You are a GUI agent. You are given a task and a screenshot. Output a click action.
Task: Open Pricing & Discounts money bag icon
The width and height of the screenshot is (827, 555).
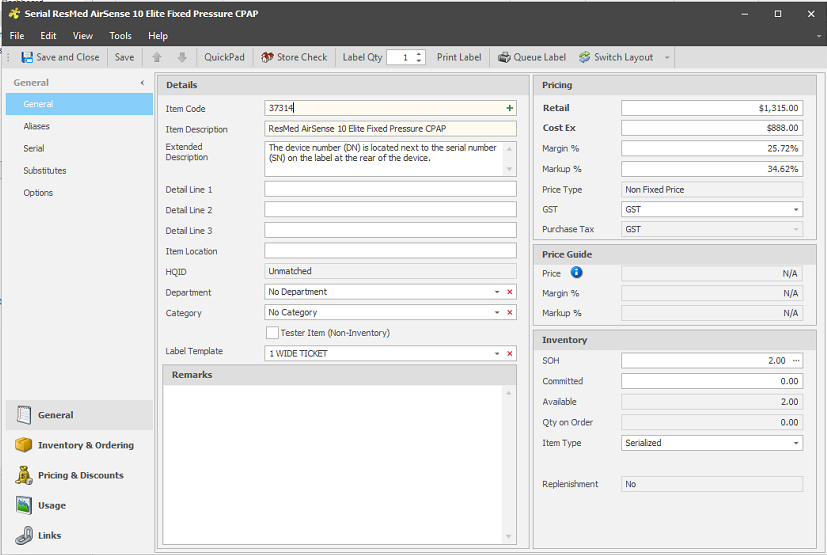[x=24, y=475]
